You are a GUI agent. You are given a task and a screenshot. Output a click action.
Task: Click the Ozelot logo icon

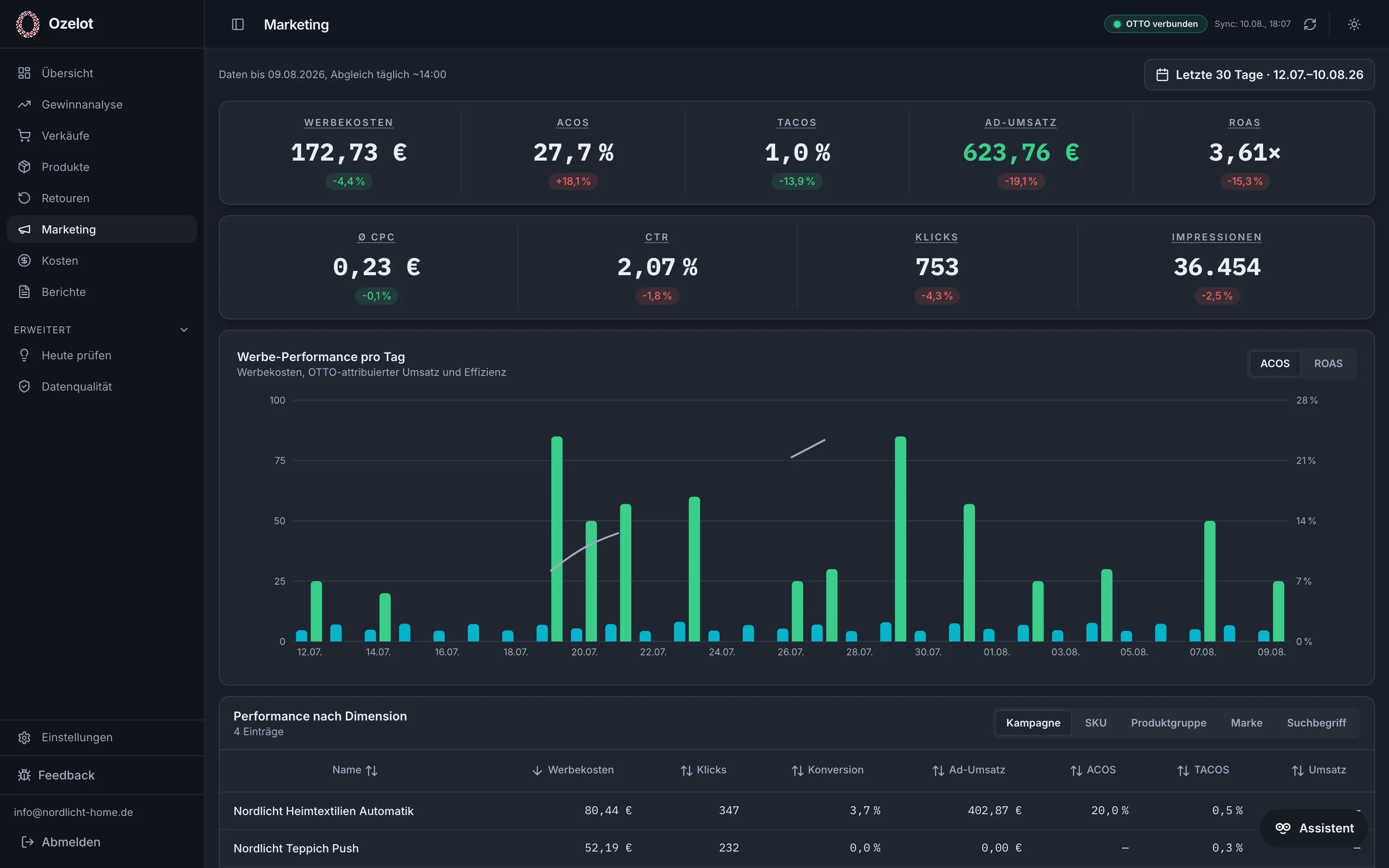tap(27, 24)
